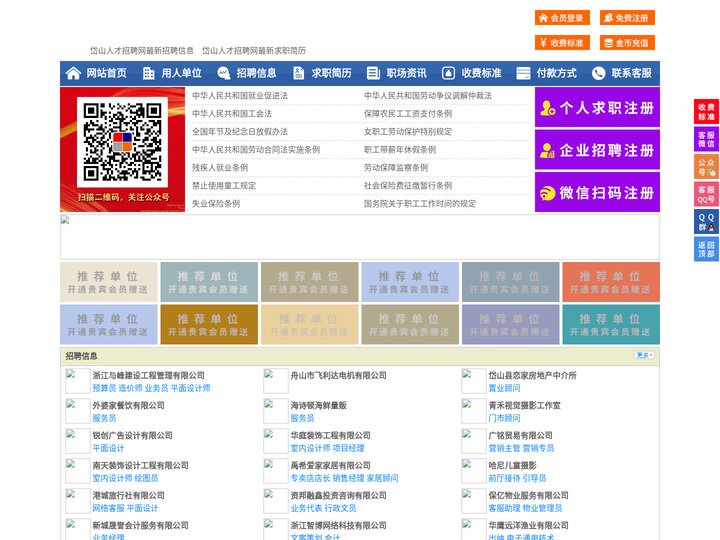Screen dimensions: 720x540
Task: Open 失业保险条例 link
Action: [216, 203]
